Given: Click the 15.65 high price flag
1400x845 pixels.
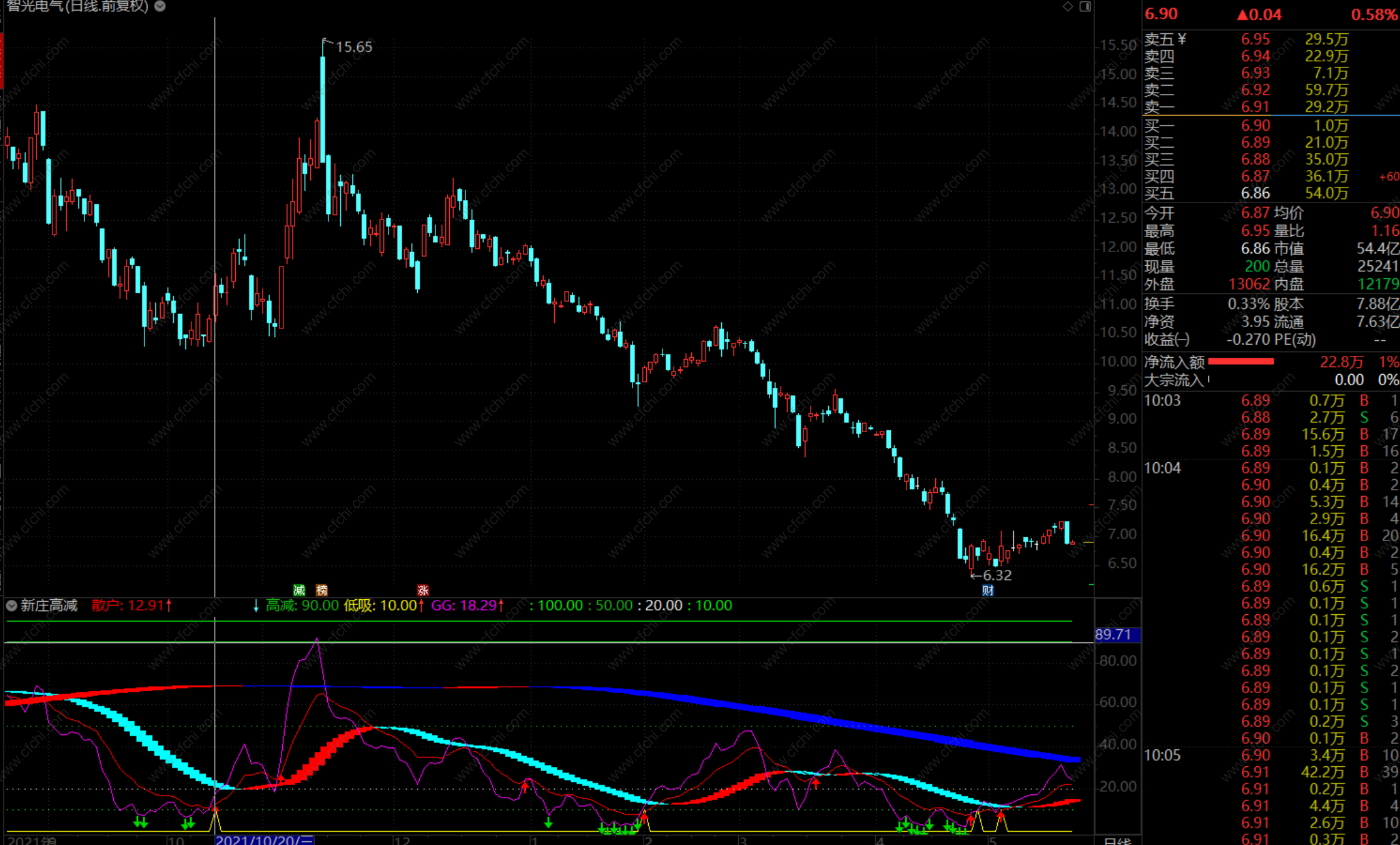Looking at the screenshot, I should pos(353,47).
